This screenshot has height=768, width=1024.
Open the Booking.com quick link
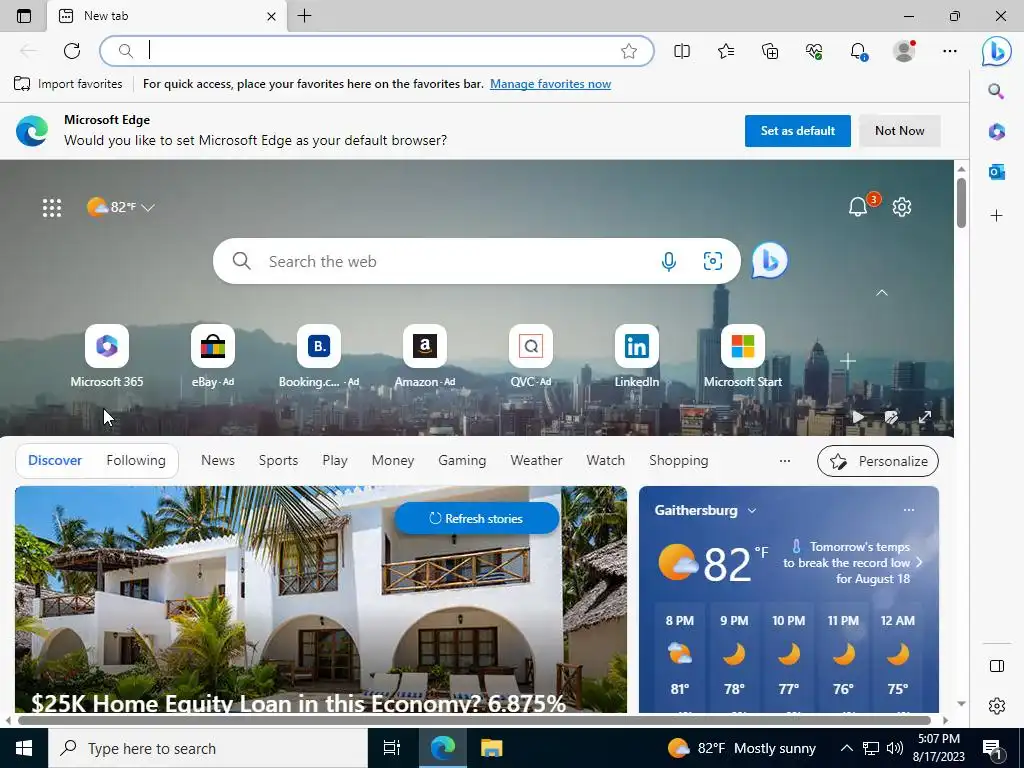[x=319, y=356]
